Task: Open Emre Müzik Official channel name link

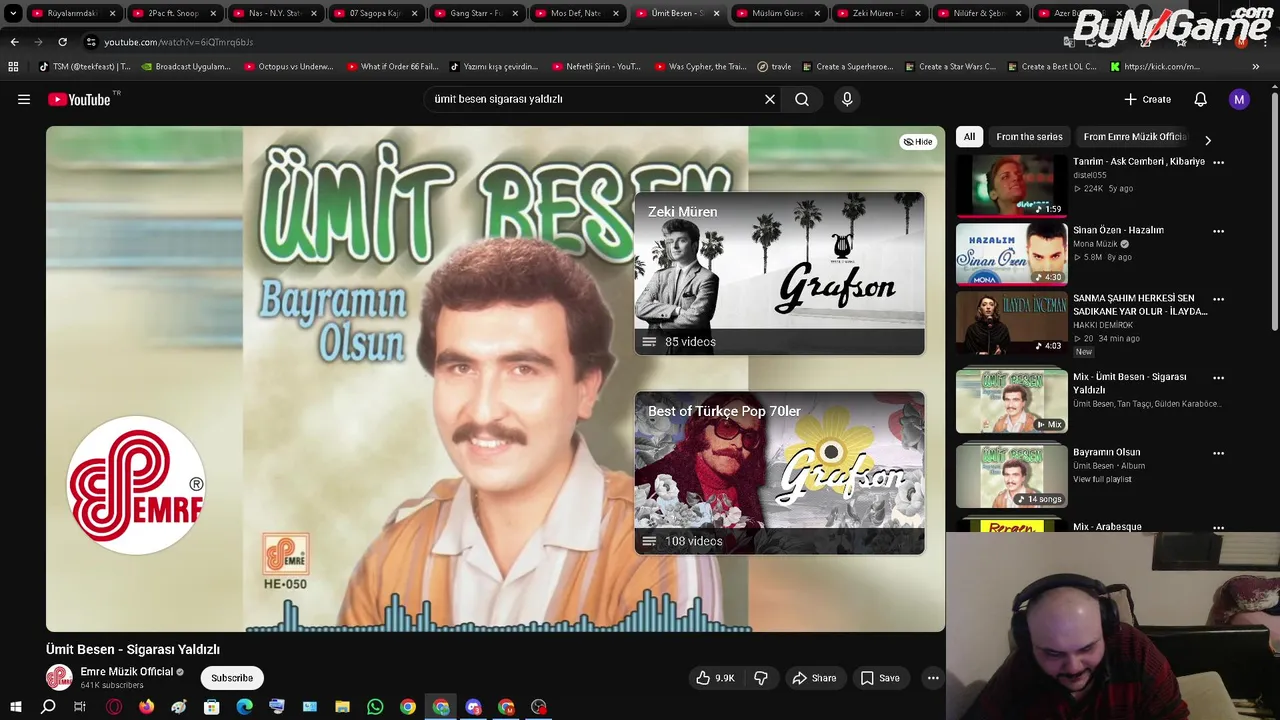Action: [127, 672]
